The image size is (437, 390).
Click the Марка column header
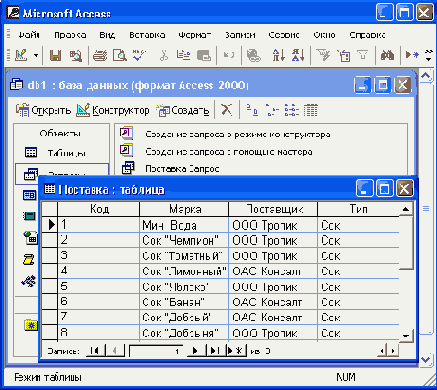click(x=184, y=209)
